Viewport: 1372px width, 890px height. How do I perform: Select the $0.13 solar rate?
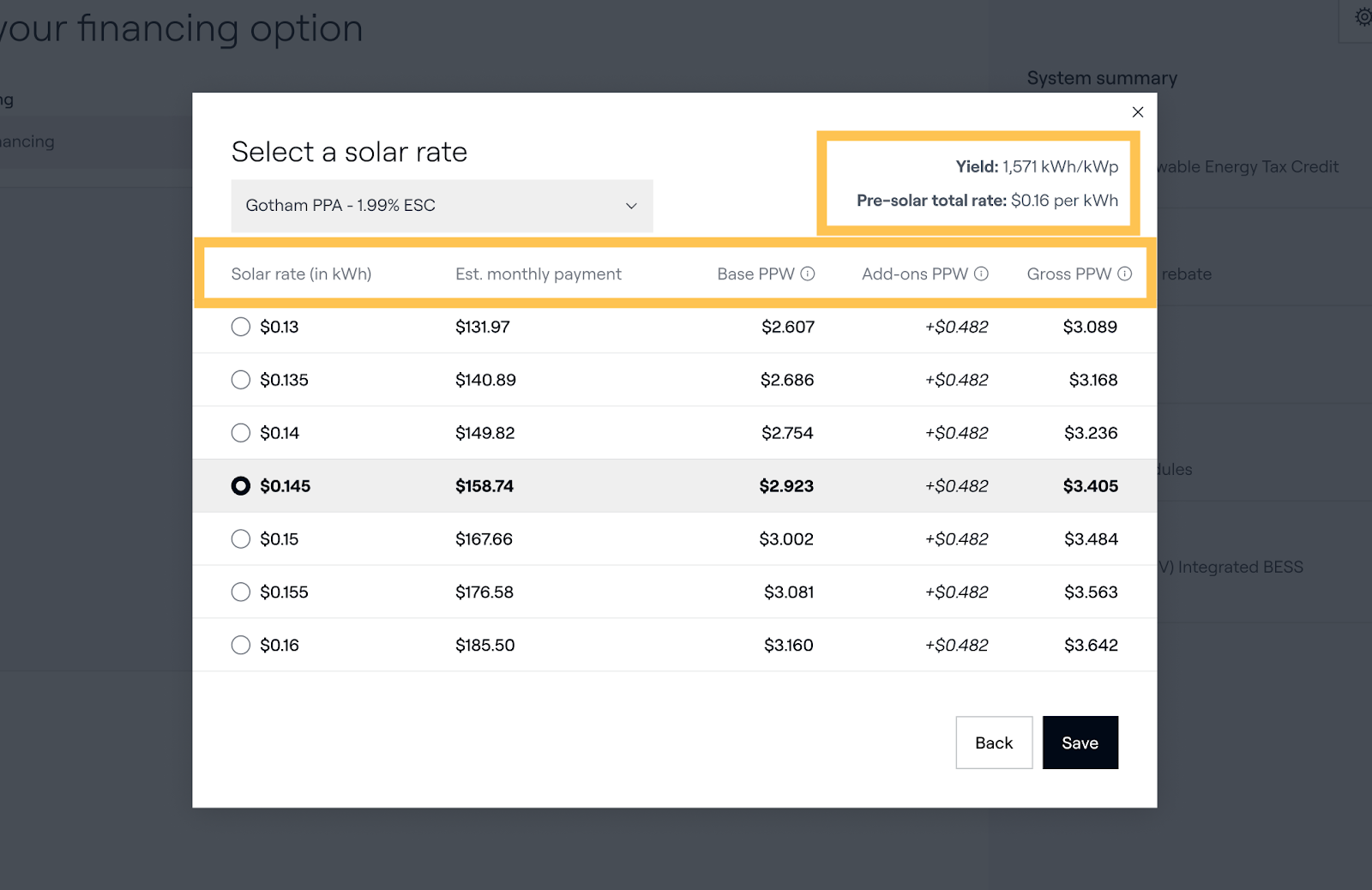241,327
